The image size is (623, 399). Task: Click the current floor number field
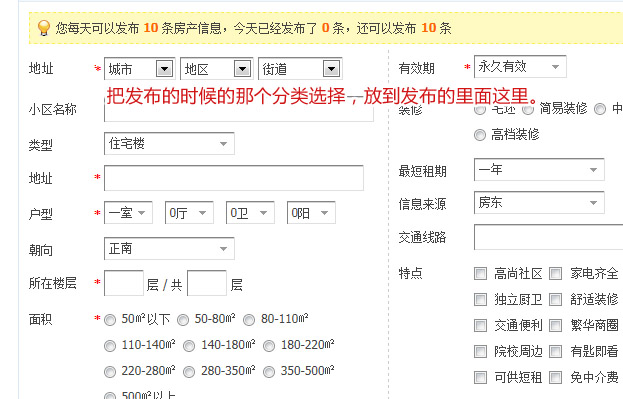coord(124,283)
